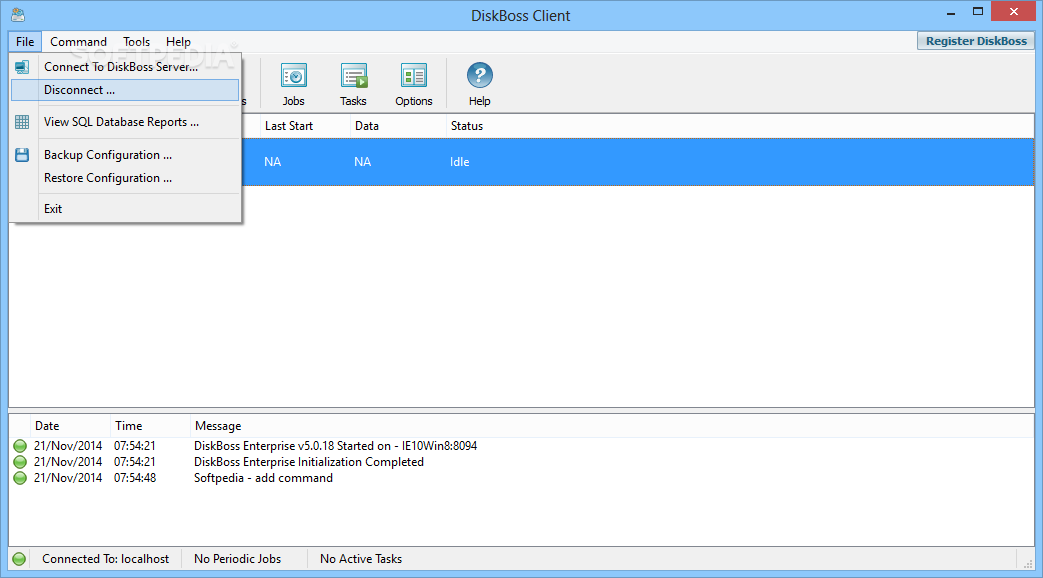The width and height of the screenshot is (1043, 578).
Task: Click the Message column header in log
Action: point(218,426)
